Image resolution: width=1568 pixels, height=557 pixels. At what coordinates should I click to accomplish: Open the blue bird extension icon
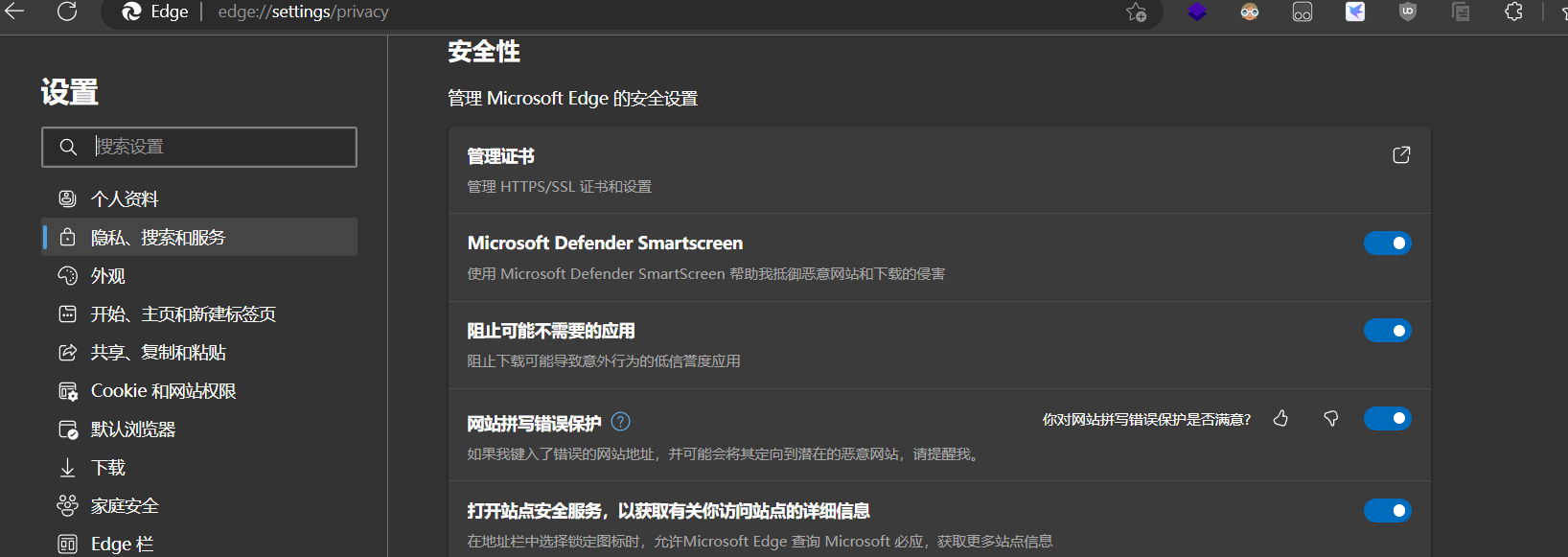[1355, 12]
